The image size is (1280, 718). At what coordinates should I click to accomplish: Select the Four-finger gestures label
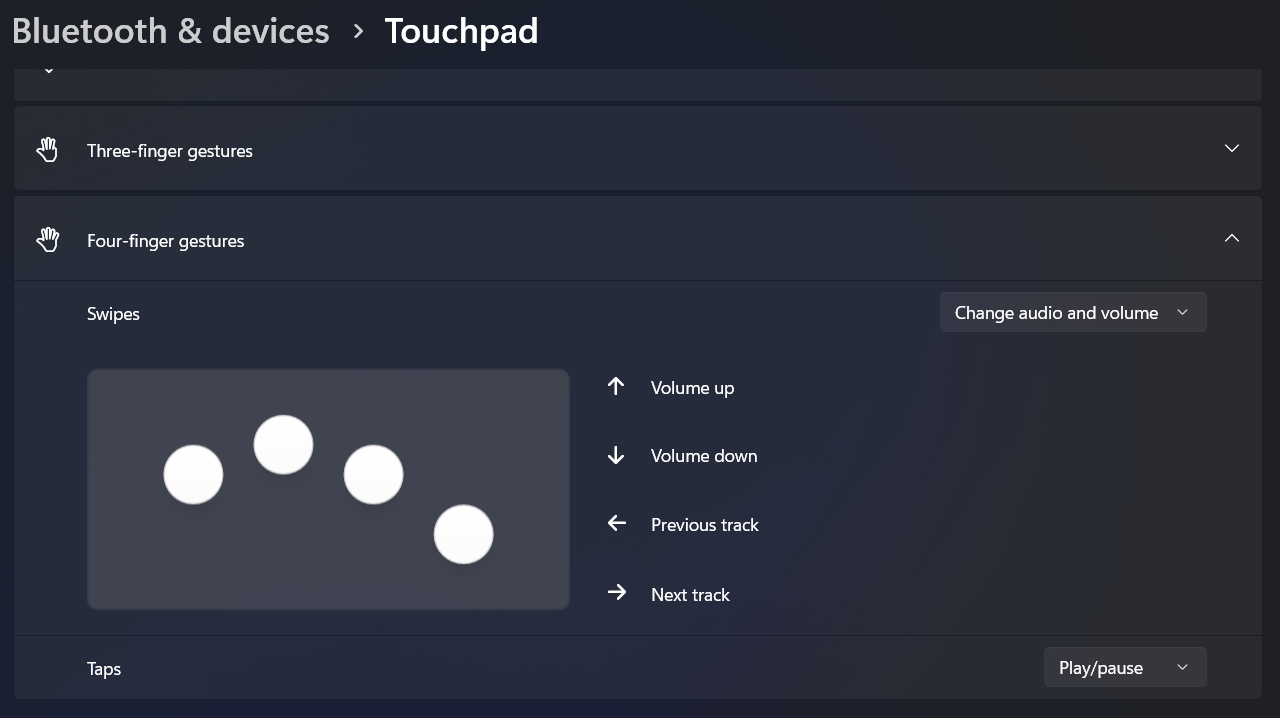click(x=166, y=241)
